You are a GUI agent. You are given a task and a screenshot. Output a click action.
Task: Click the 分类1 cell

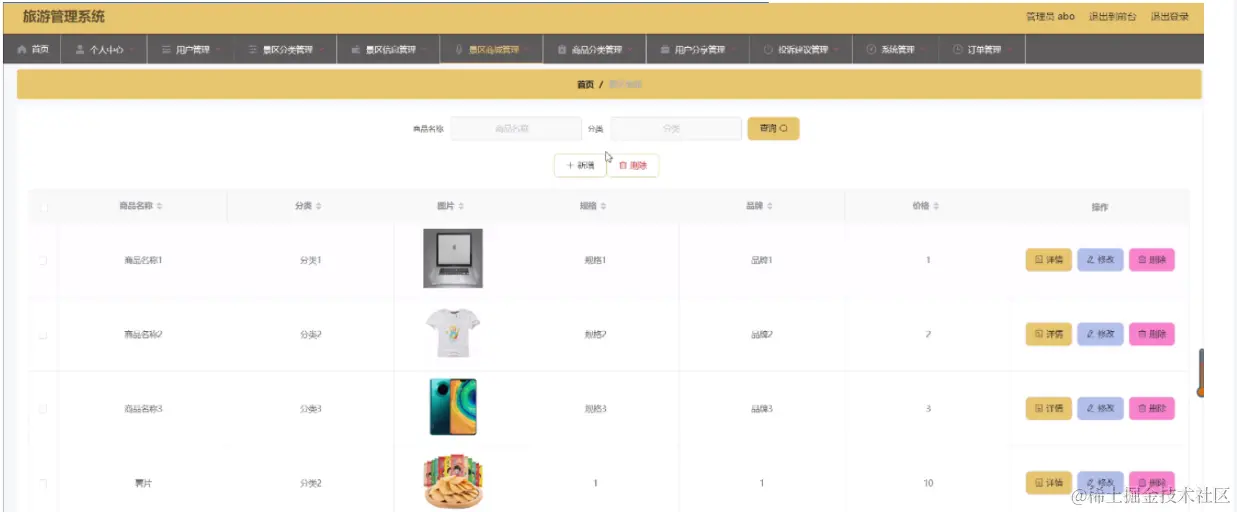[x=311, y=260]
